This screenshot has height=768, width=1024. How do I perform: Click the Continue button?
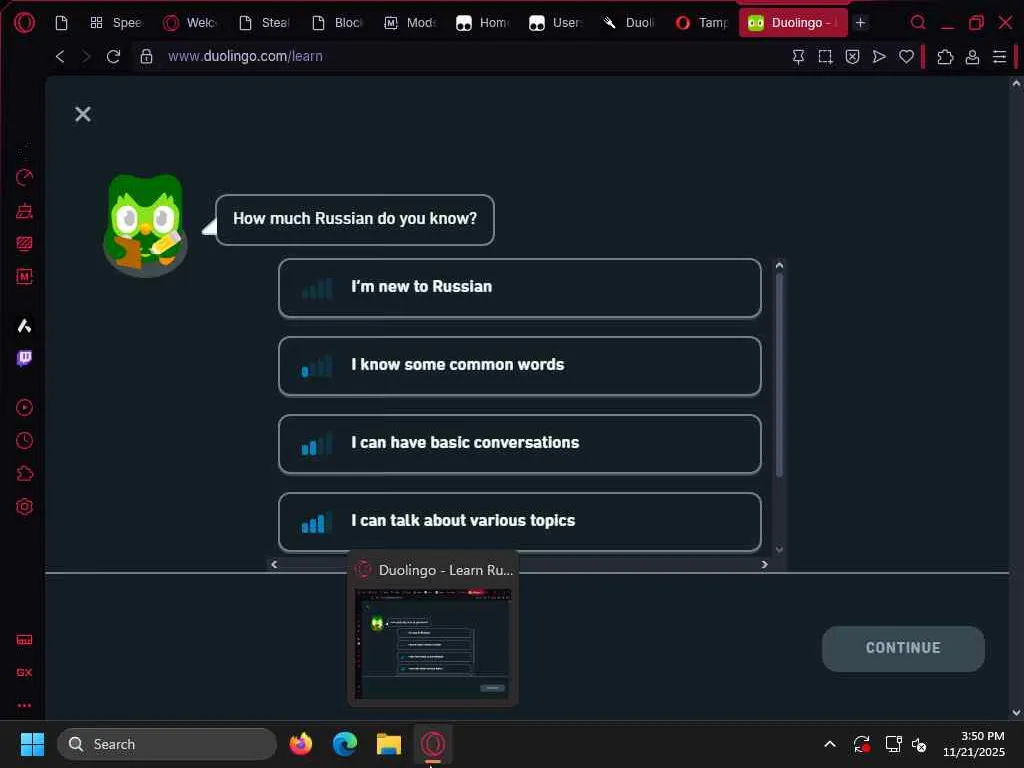click(903, 648)
